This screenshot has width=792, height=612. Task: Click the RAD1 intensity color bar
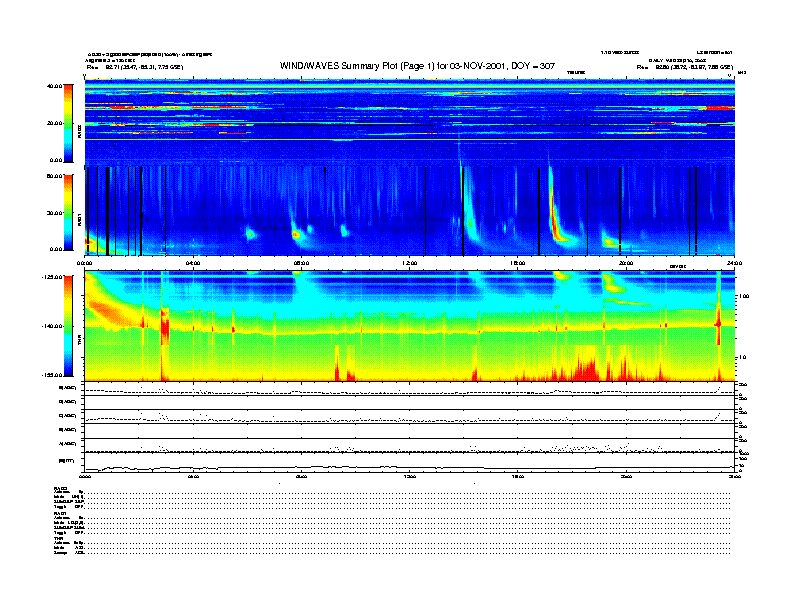click(x=68, y=212)
